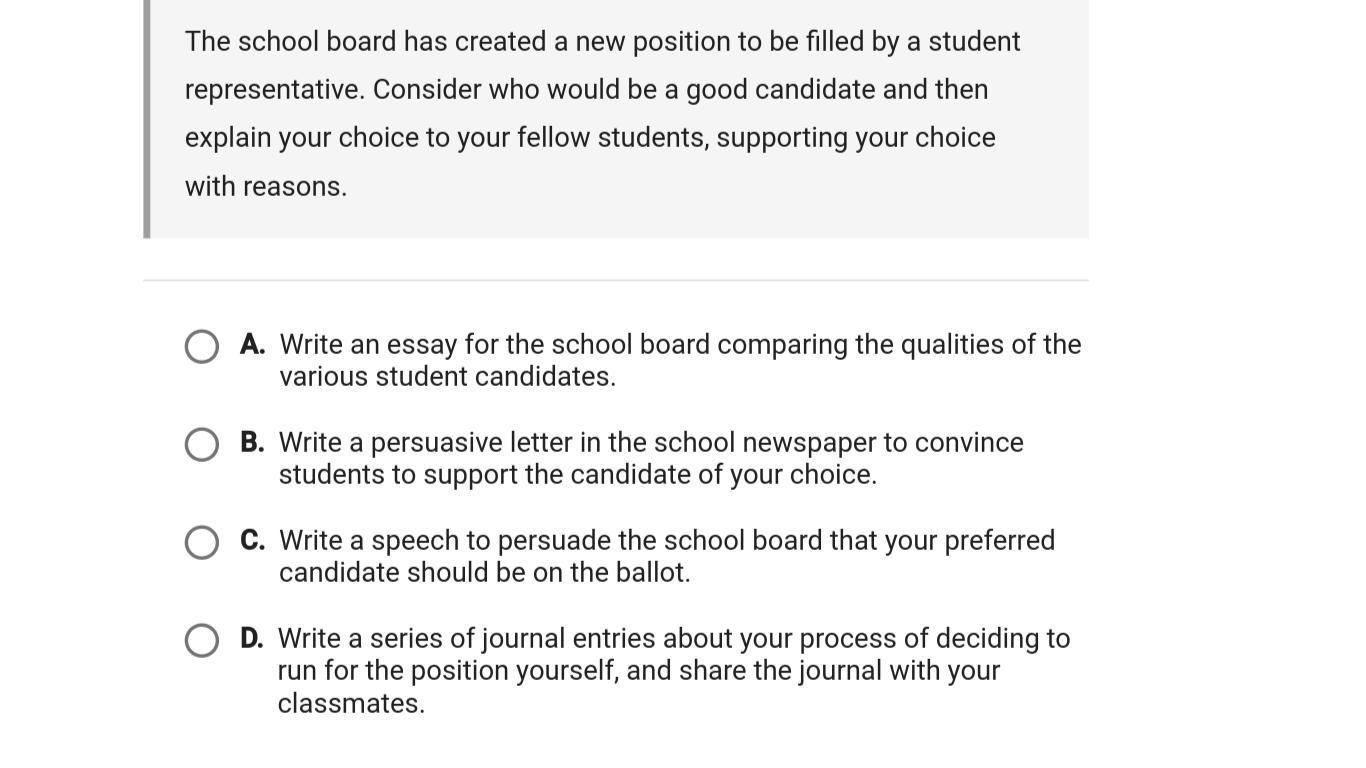The width and height of the screenshot is (1366, 768).
Task: Click the word "classmates." ending option D
Action: [x=351, y=704]
